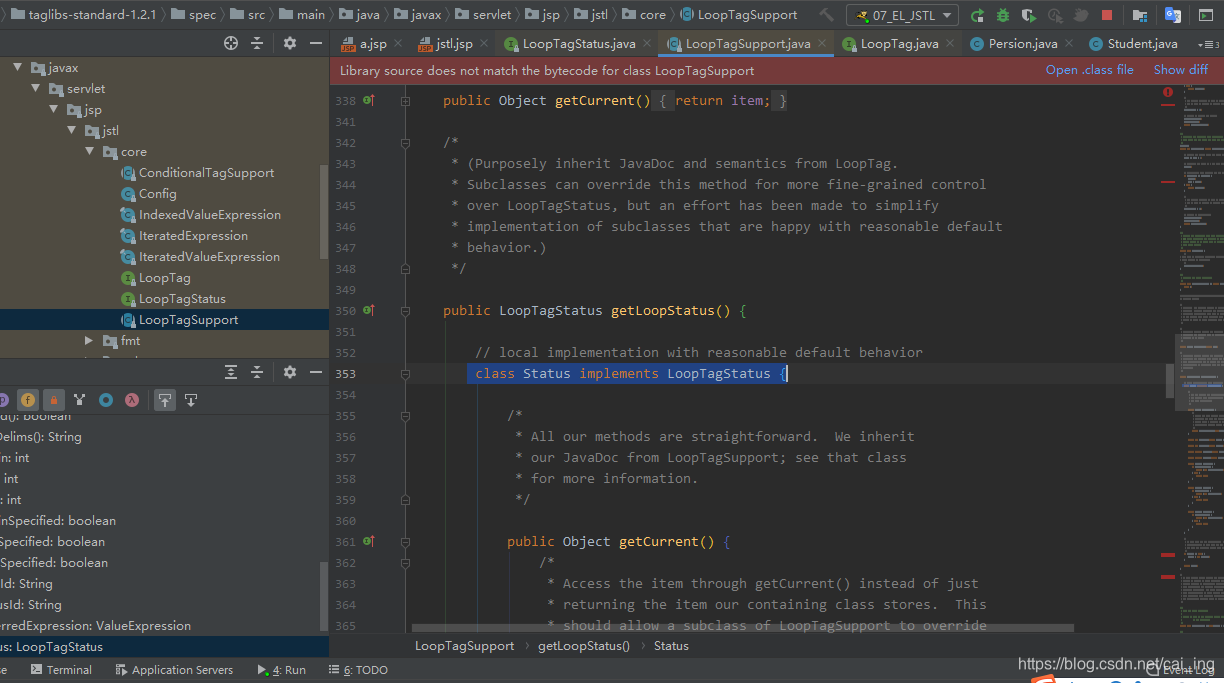
Task: Open Structure panel settings gear
Action: [290, 372]
